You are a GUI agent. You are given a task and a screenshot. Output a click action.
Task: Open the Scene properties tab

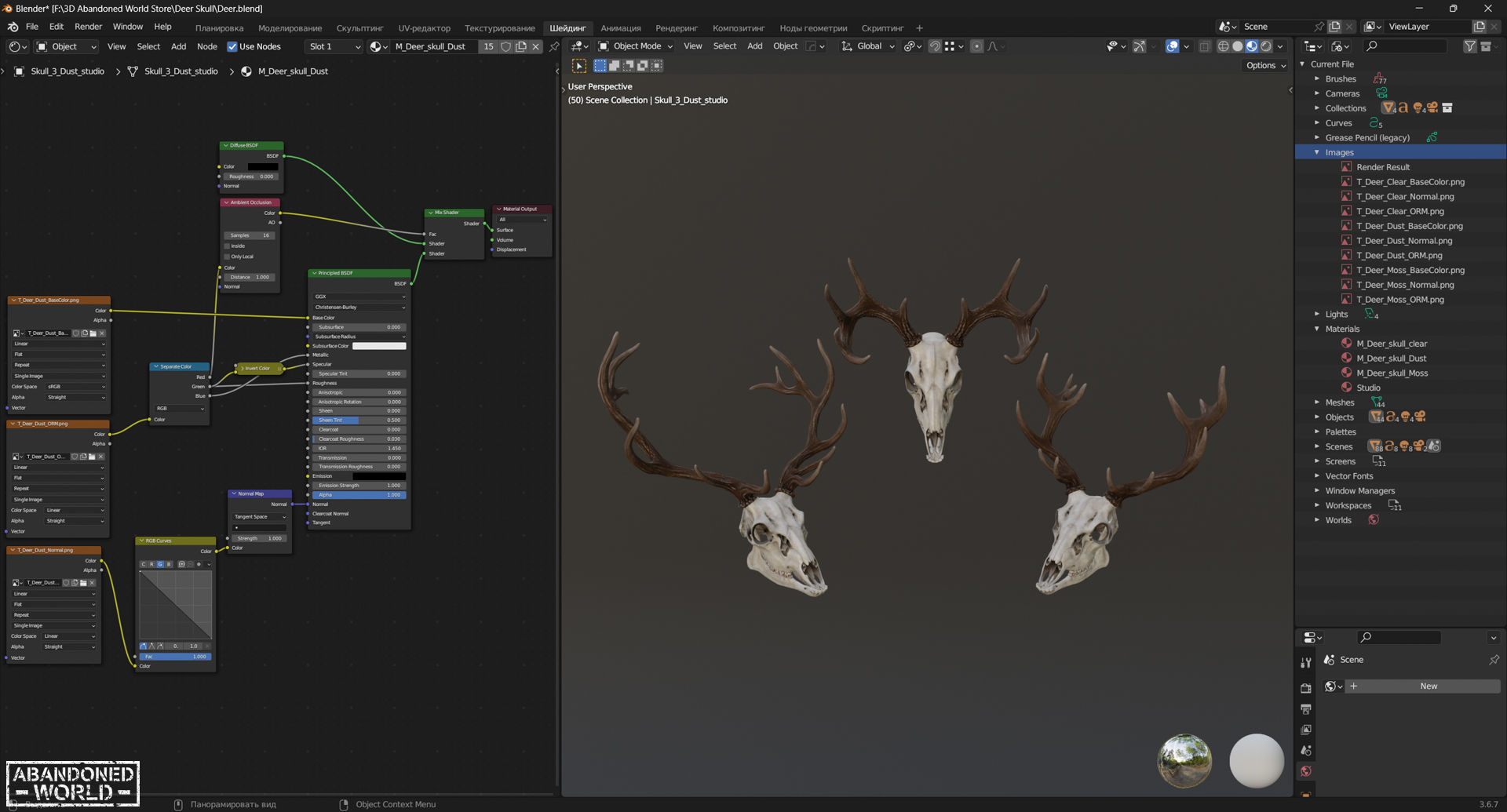pyautogui.click(x=1306, y=750)
